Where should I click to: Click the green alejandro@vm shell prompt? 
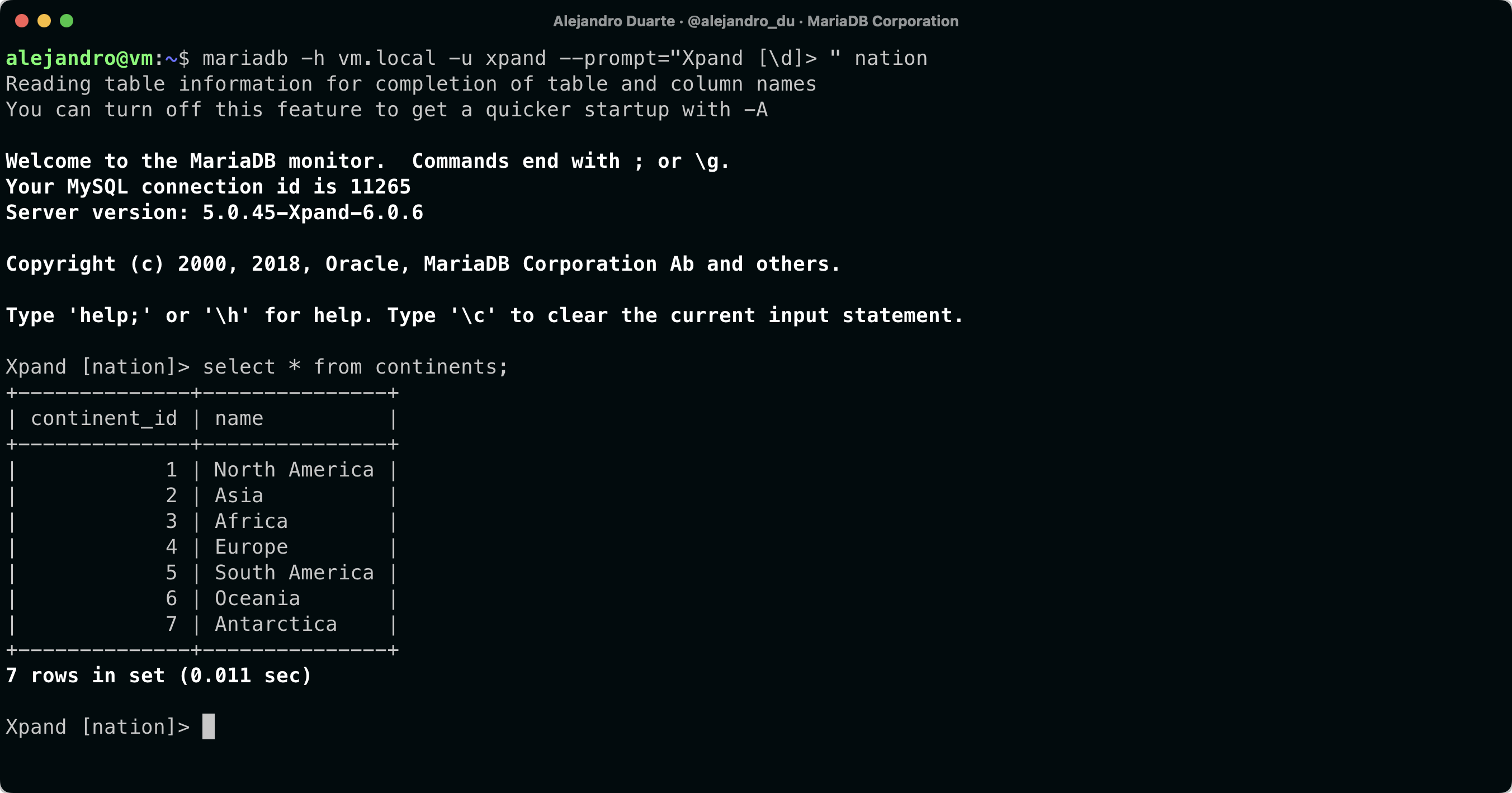(79, 58)
